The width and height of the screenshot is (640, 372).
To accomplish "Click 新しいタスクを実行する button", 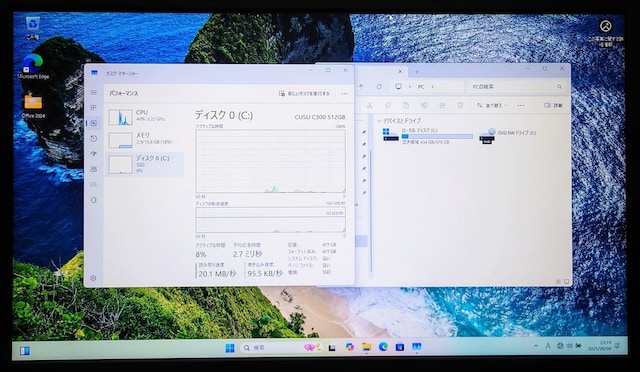I will 304,94.
